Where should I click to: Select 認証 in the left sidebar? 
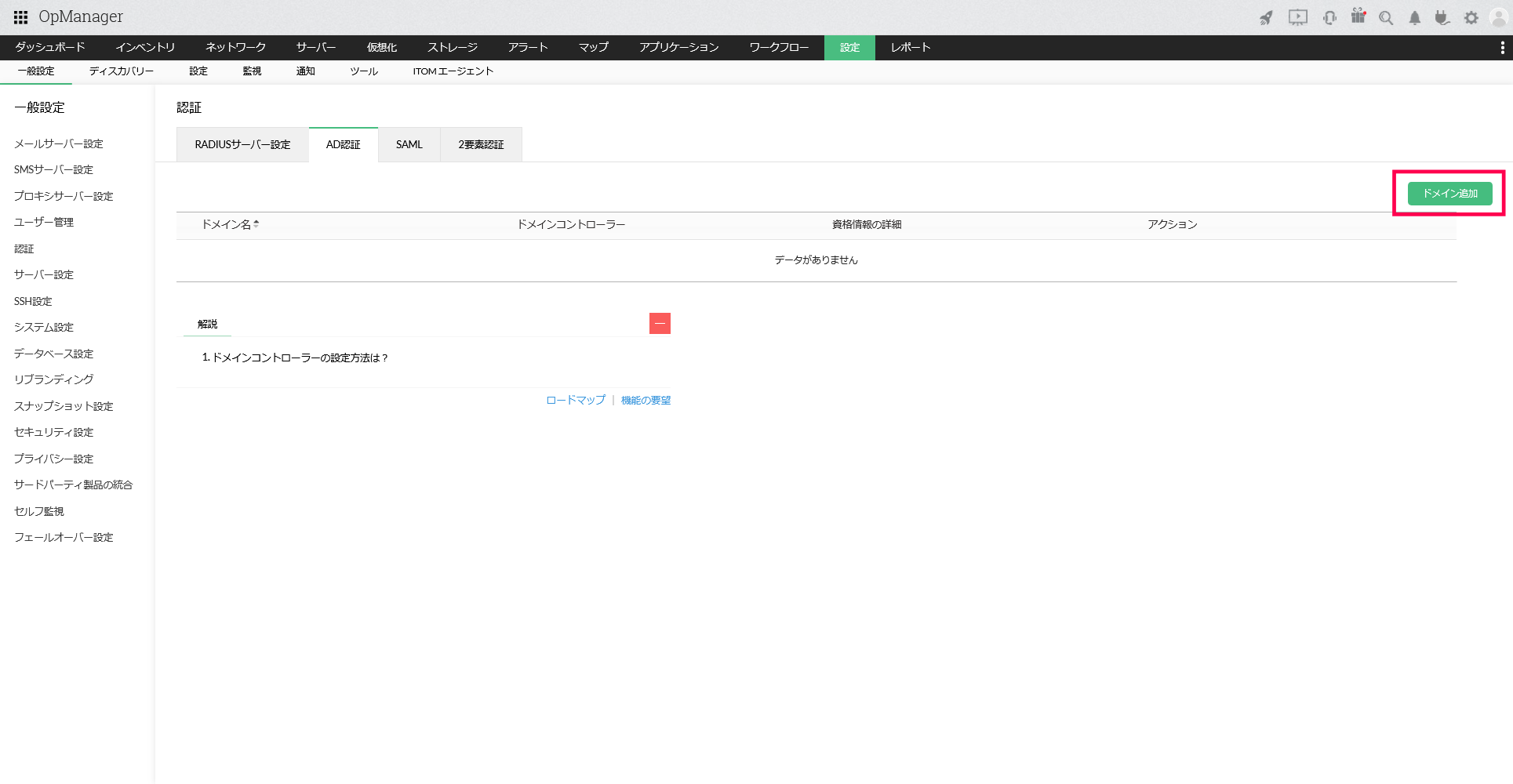click(x=24, y=249)
